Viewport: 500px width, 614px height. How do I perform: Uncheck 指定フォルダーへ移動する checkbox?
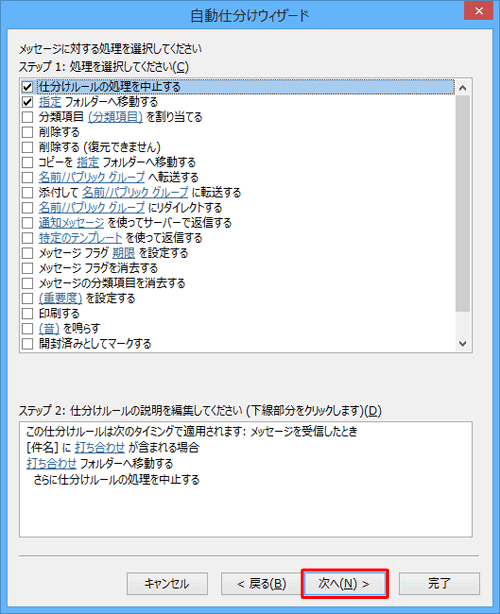pyautogui.click(x=27, y=102)
